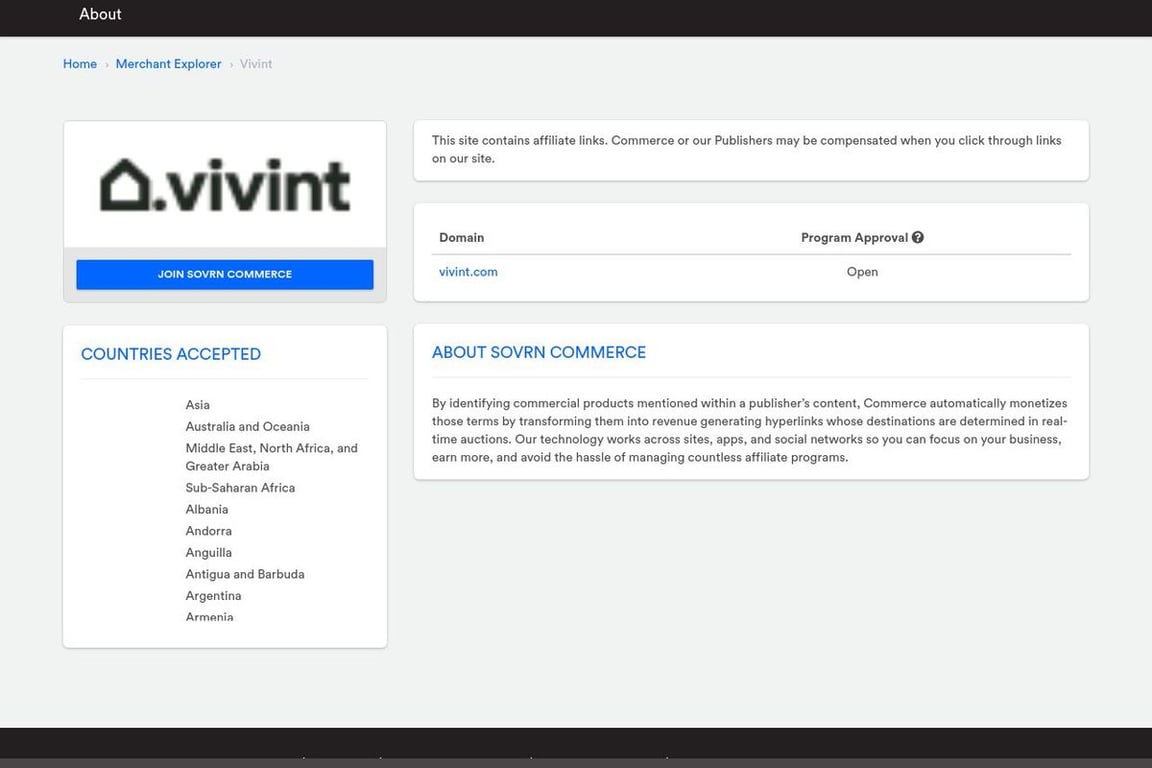Click JOIN SOVRN COMMERCE button
The height and width of the screenshot is (768, 1152).
pos(225,274)
